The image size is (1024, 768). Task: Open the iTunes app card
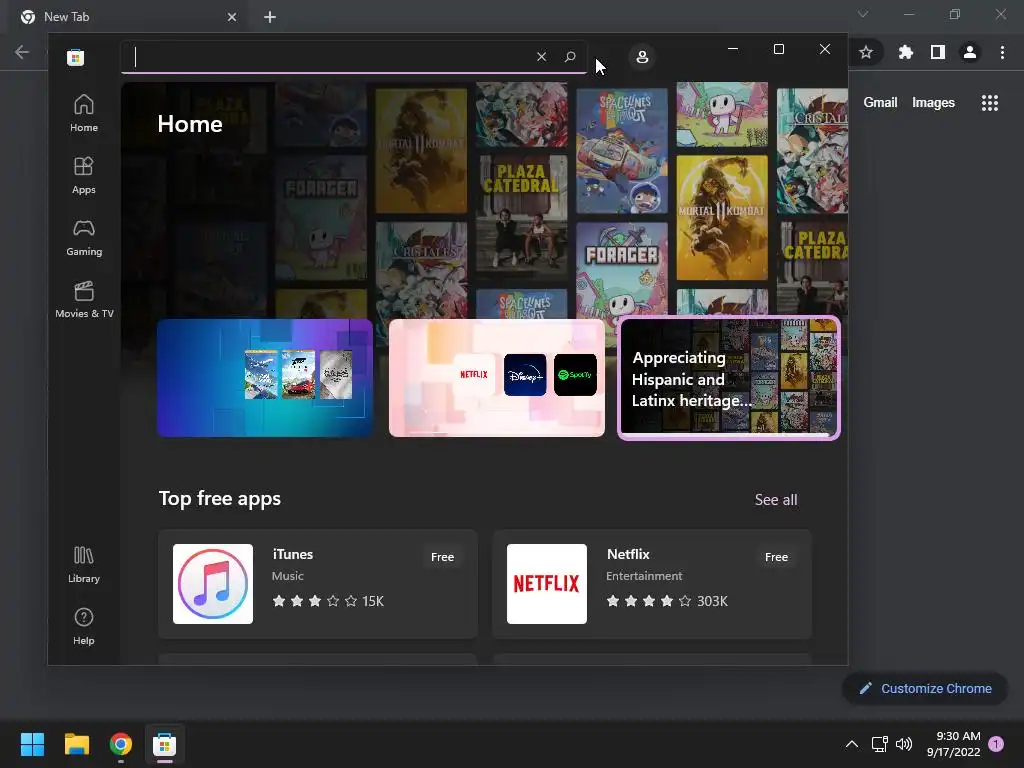(317, 584)
